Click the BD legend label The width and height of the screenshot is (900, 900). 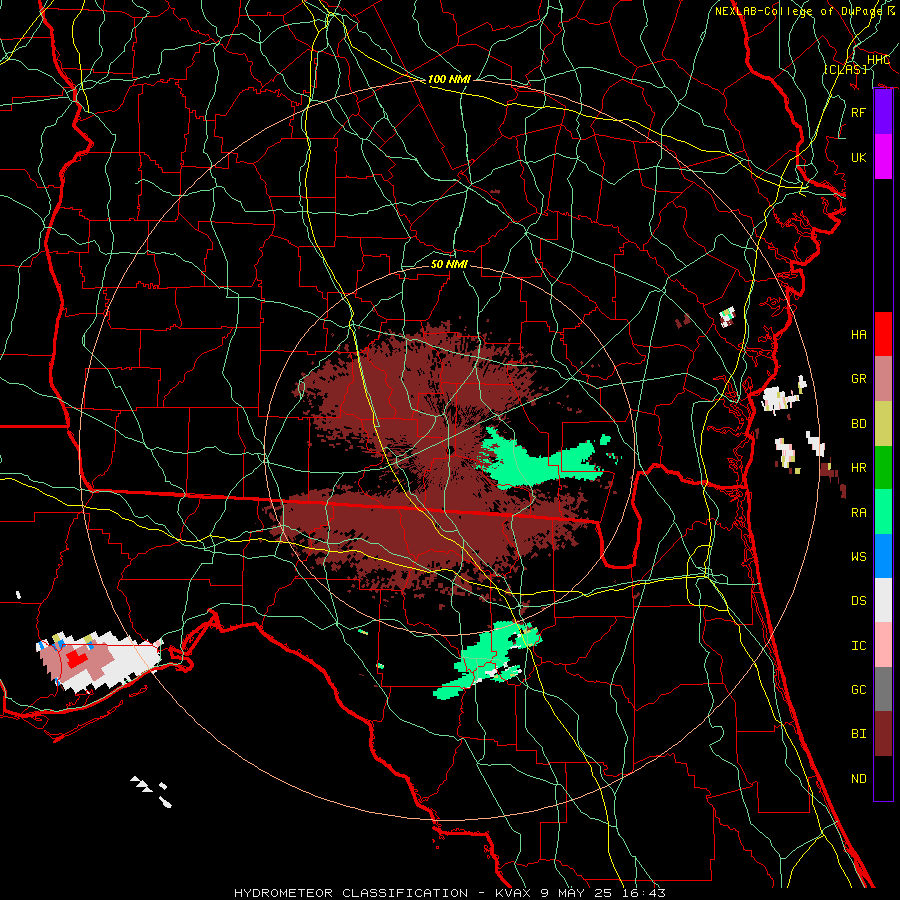point(859,424)
